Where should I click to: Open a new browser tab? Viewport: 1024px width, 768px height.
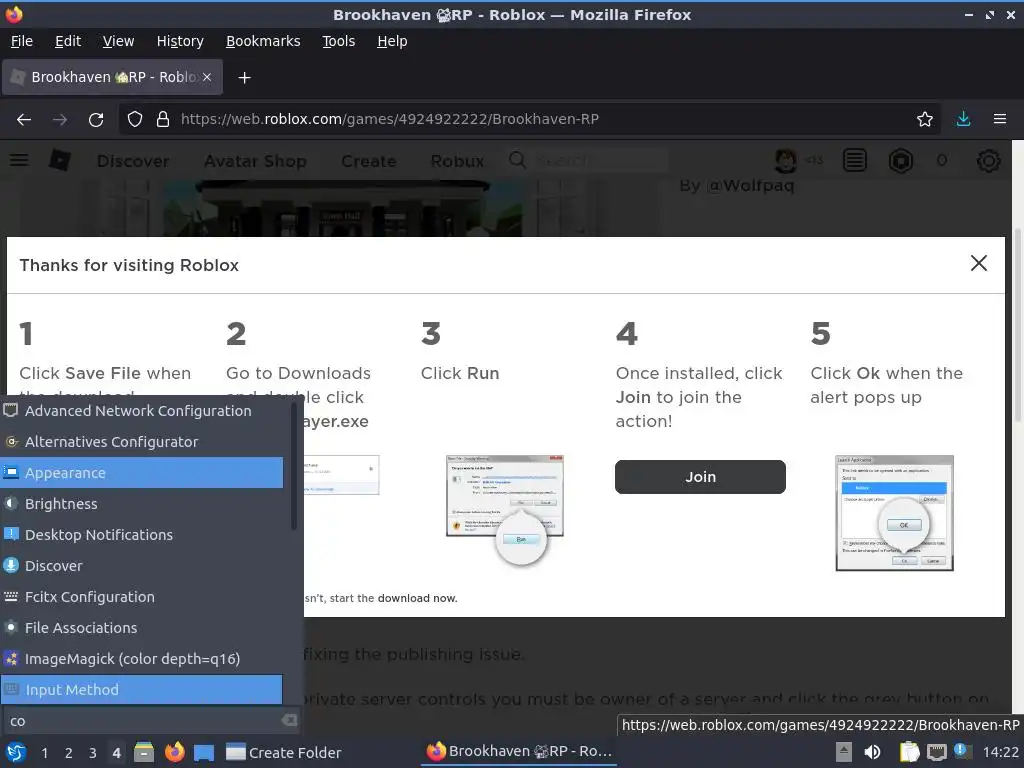244,78
